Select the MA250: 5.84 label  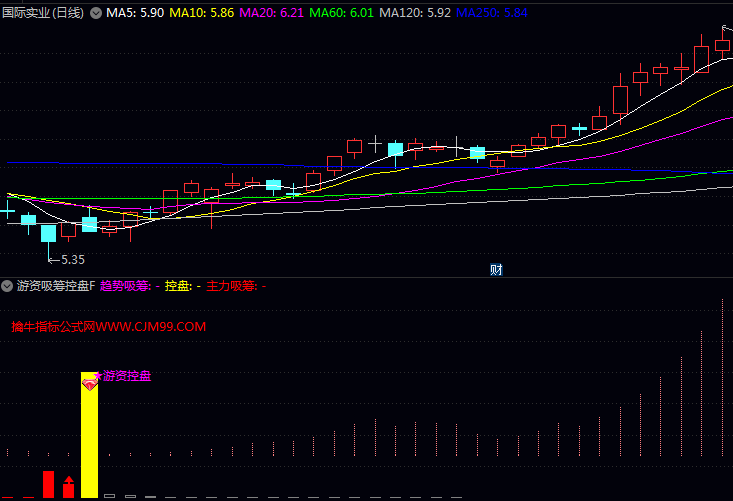click(492, 13)
